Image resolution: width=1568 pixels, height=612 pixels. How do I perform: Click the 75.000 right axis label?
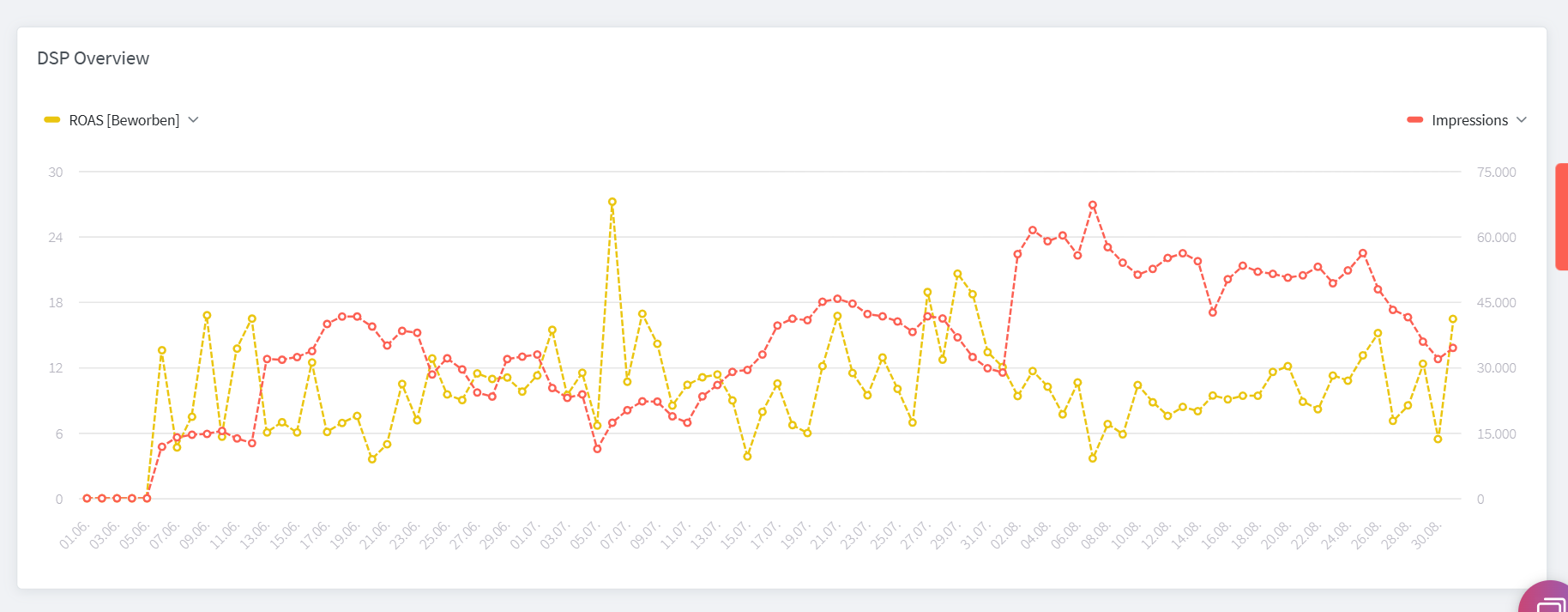[x=1496, y=173]
